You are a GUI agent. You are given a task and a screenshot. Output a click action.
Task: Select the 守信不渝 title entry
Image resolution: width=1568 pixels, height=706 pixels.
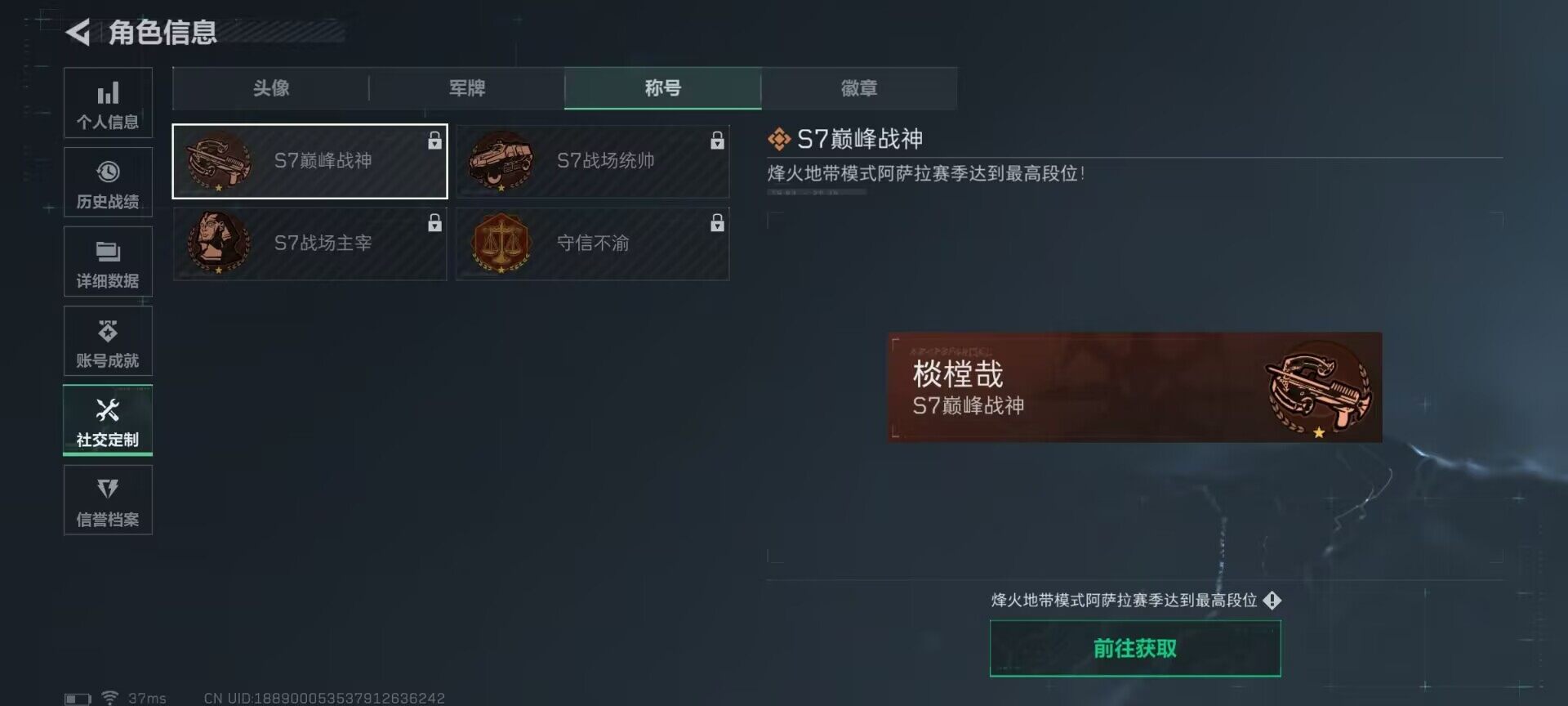(593, 244)
